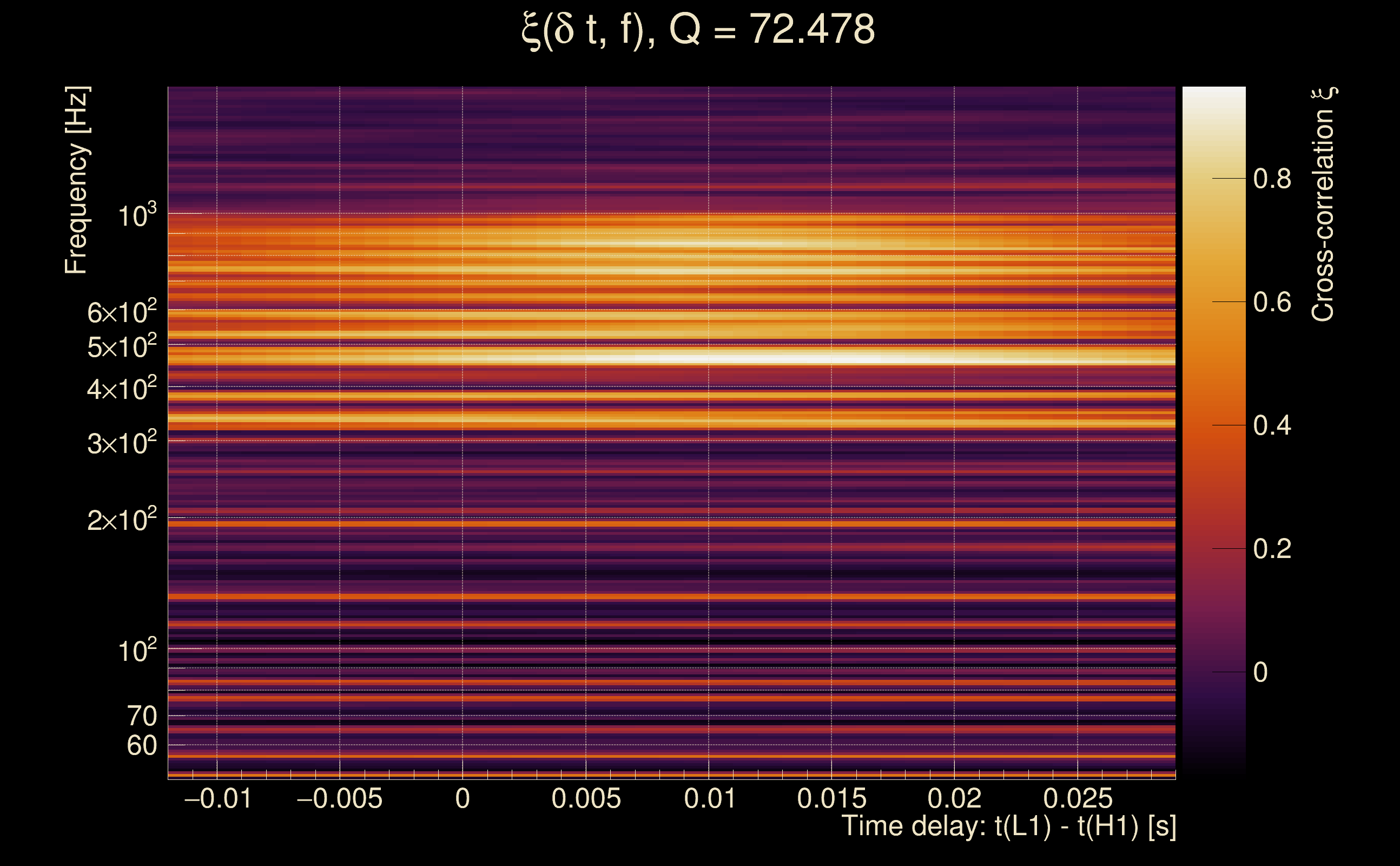
Task: Click the Frequency [Hz] y-axis label
Action: (x=77, y=180)
